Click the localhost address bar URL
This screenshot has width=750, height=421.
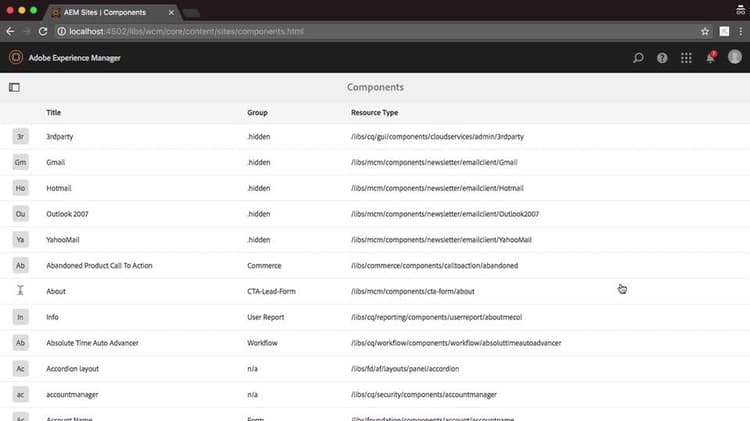tap(187, 32)
